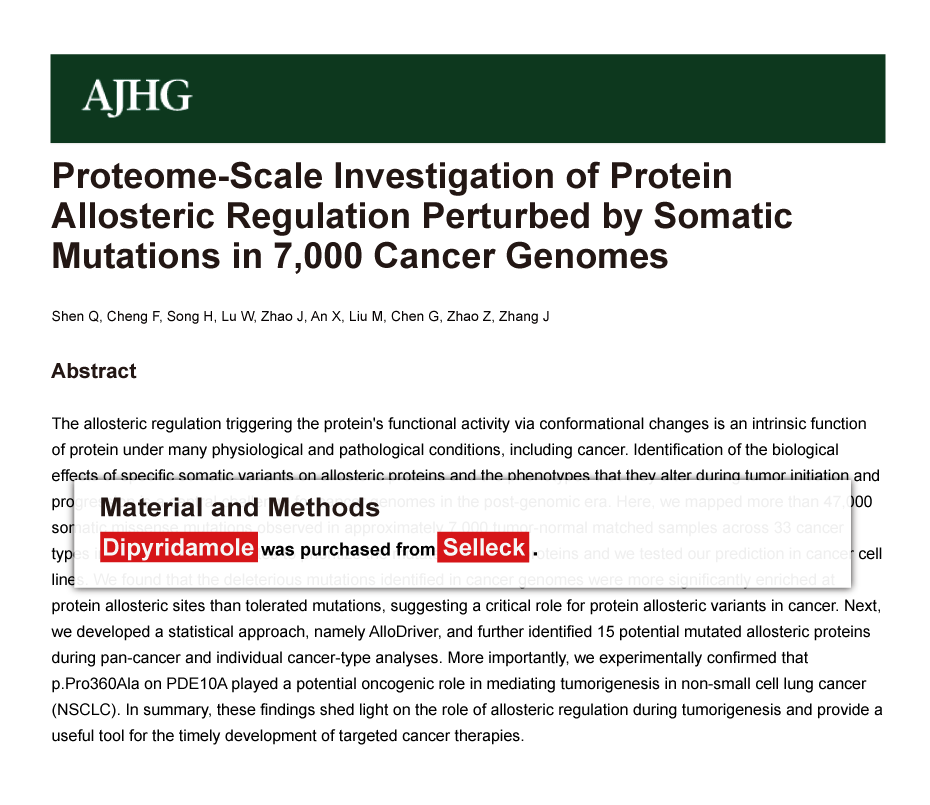Click the Abstract section heading

tap(94, 371)
